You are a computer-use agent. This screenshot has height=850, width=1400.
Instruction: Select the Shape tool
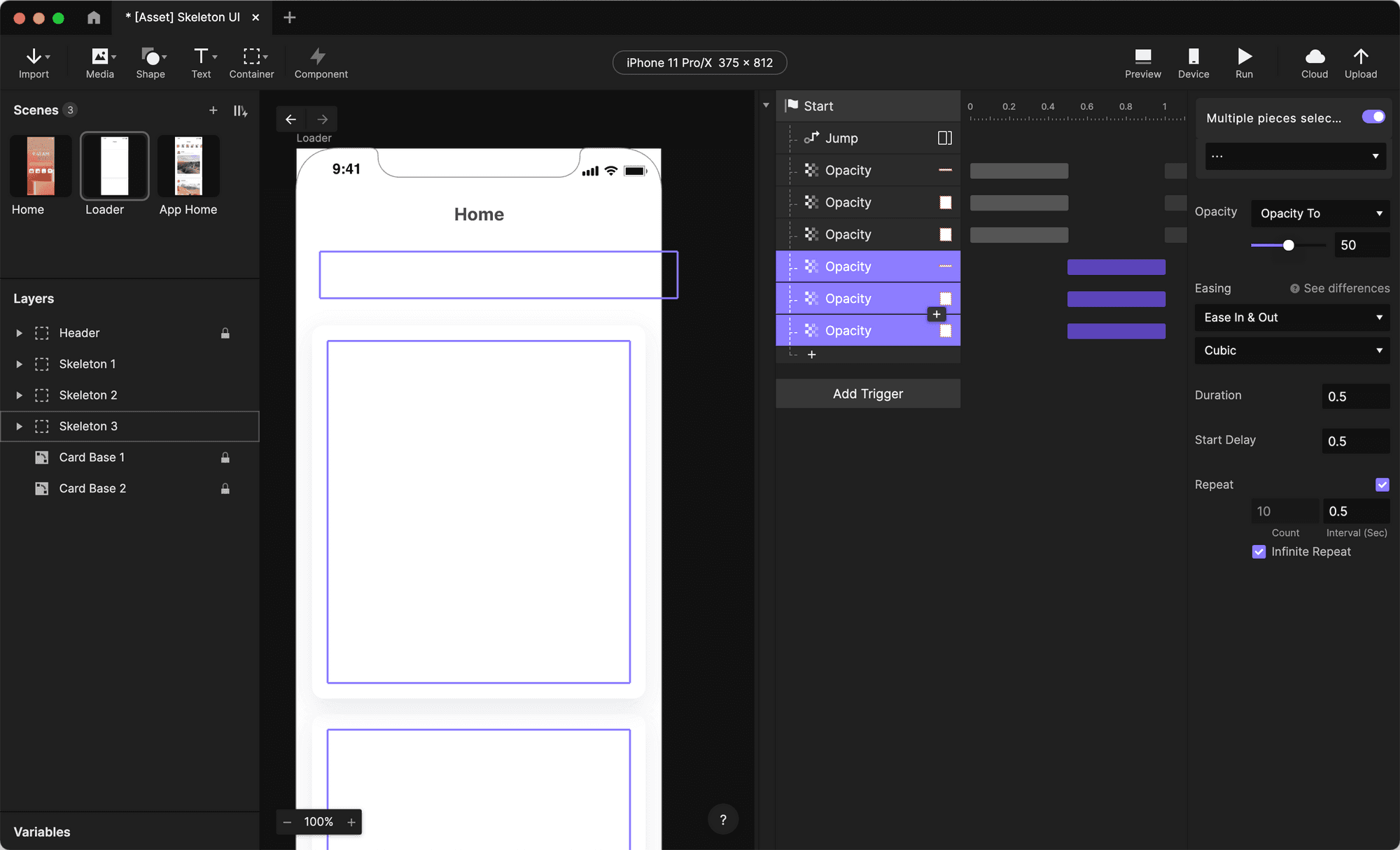click(x=150, y=63)
